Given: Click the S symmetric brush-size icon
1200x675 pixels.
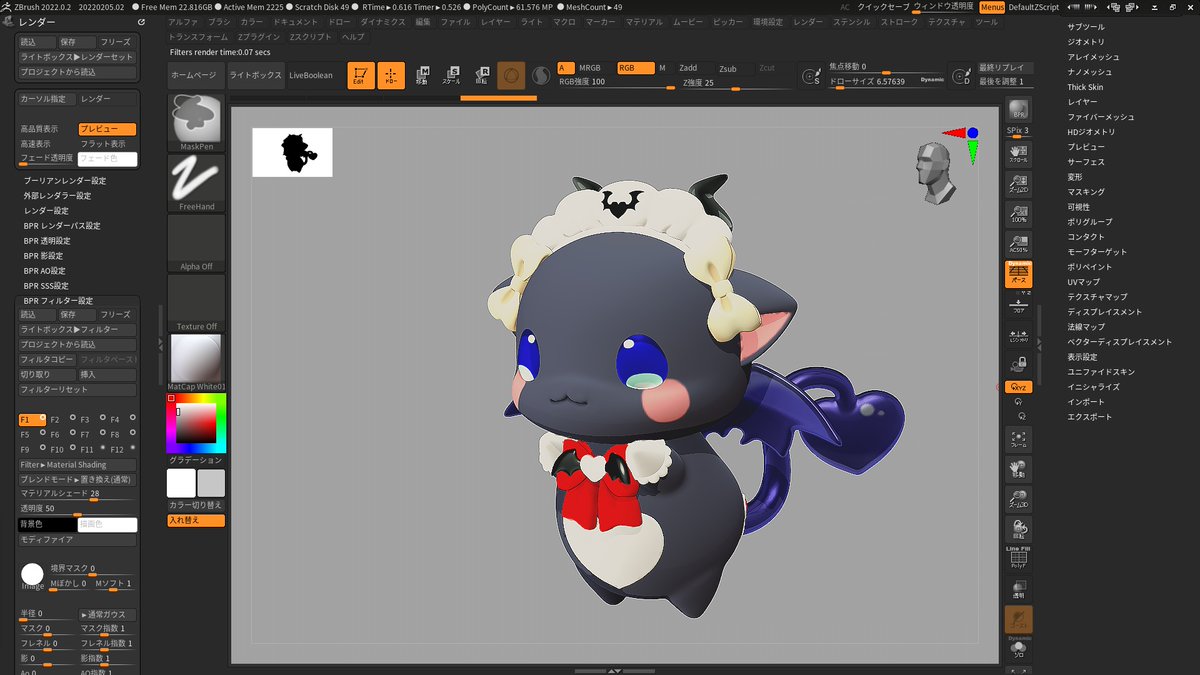Looking at the screenshot, I should tap(812, 75).
